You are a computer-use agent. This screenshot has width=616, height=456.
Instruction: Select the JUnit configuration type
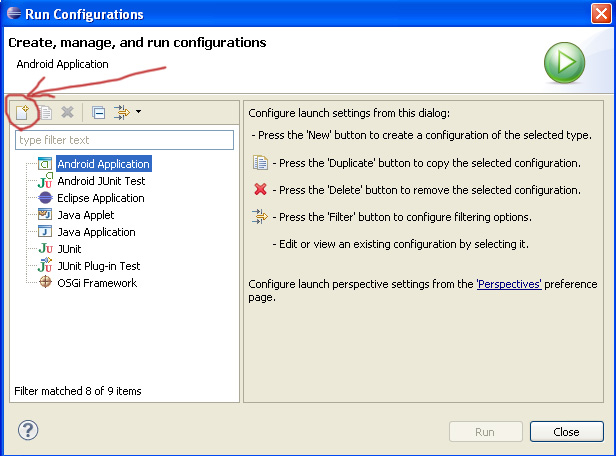point(72,249)
